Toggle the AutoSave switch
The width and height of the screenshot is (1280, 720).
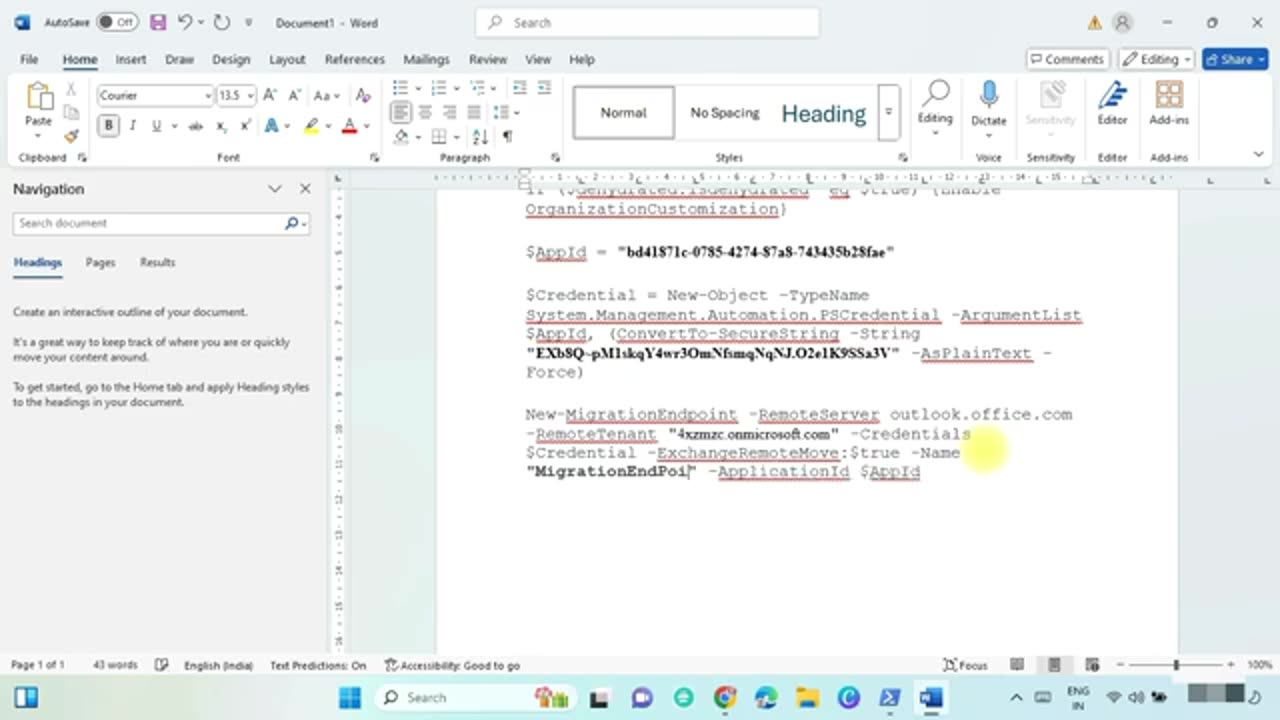[117, 22]
